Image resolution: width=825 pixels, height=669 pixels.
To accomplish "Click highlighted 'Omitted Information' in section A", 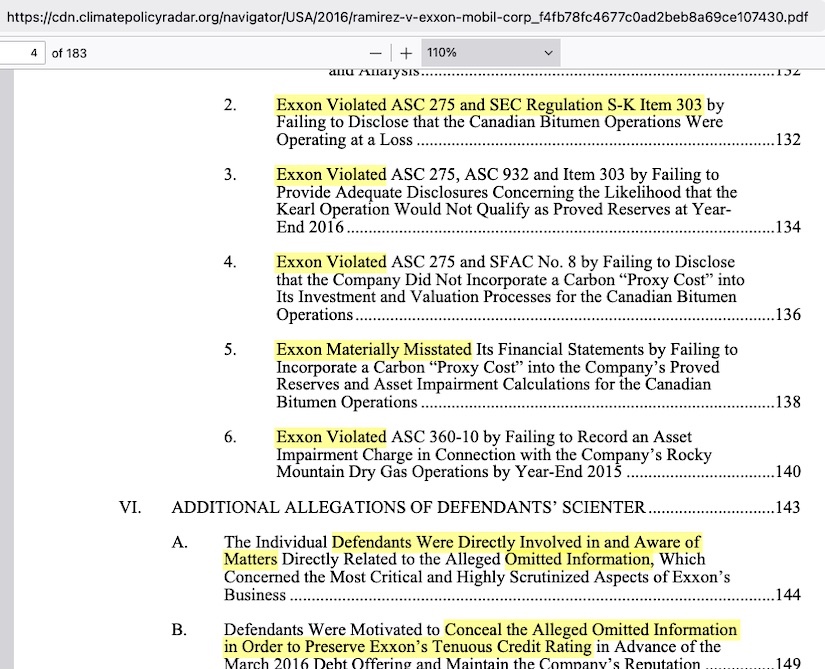I will [578, 559].
